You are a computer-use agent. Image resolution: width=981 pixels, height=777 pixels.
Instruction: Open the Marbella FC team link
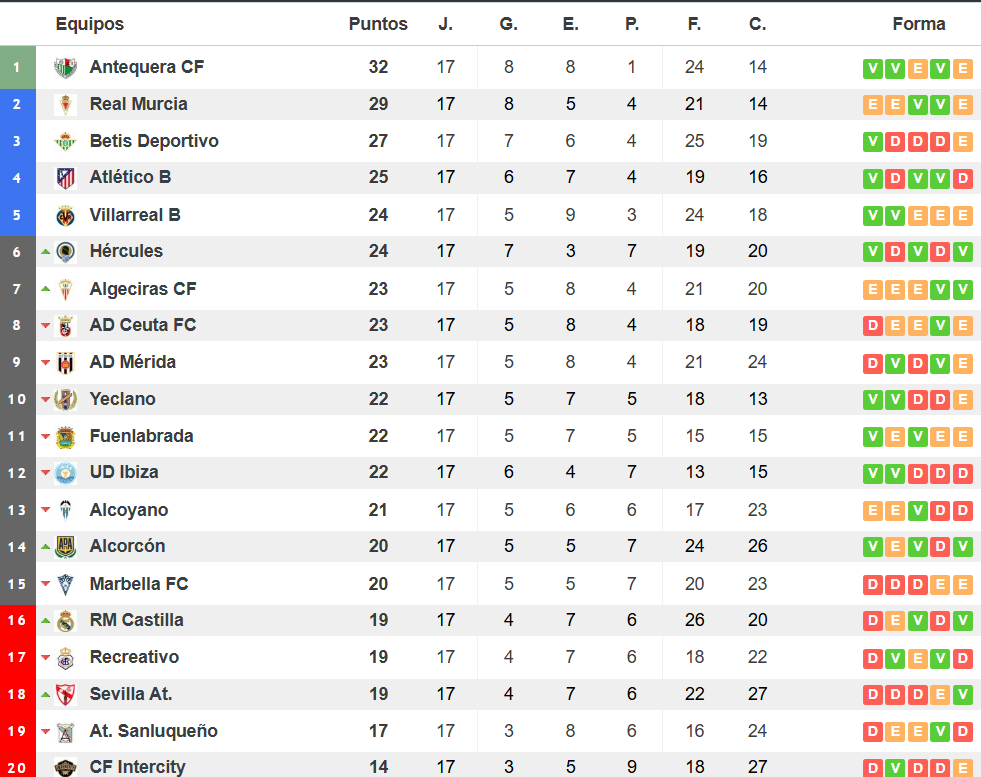(139, 584)
